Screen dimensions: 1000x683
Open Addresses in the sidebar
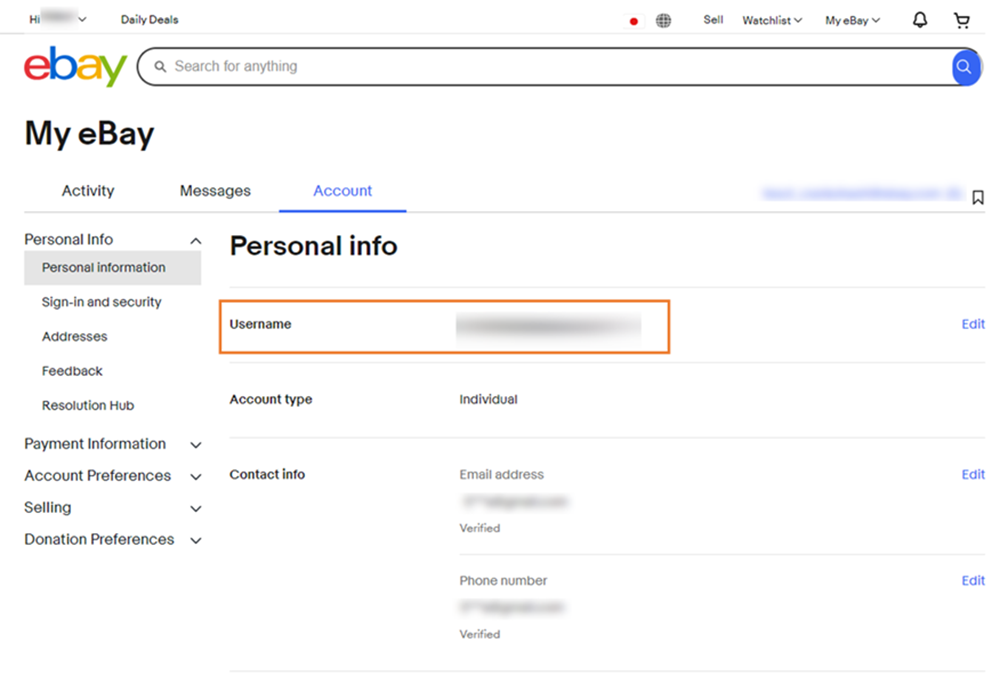coord(75,336)
